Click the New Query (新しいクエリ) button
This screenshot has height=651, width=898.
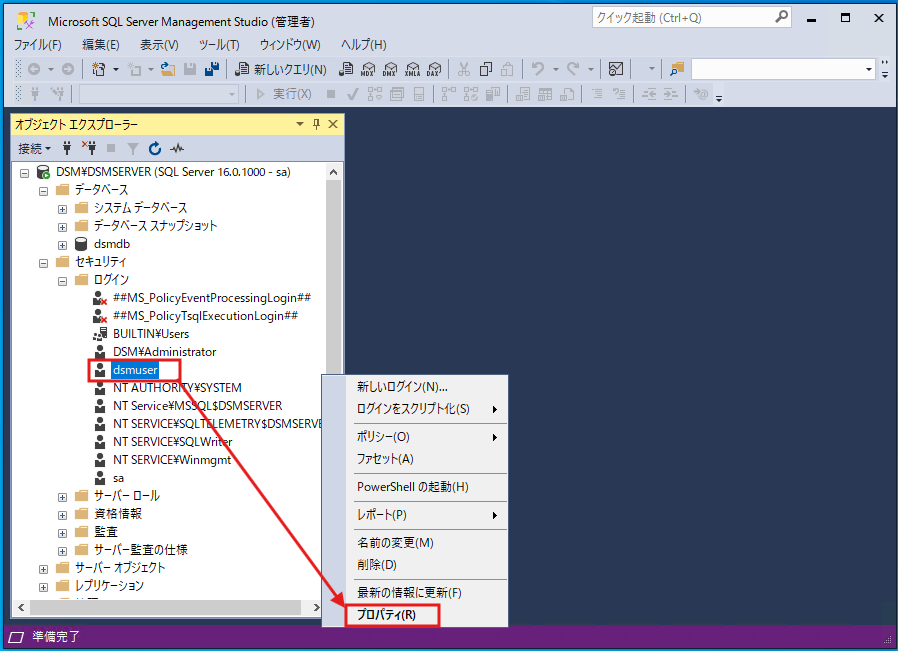[x=281, y=69]
